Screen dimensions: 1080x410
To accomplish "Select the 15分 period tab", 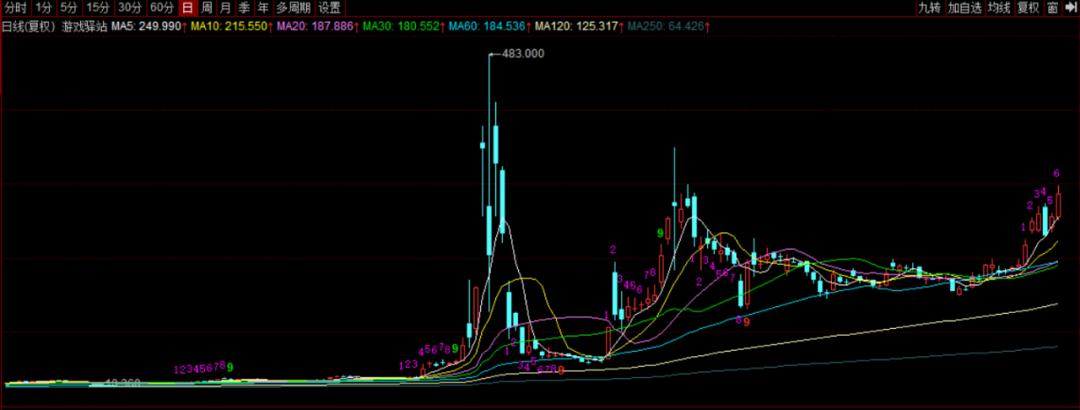I will point(98,8).
